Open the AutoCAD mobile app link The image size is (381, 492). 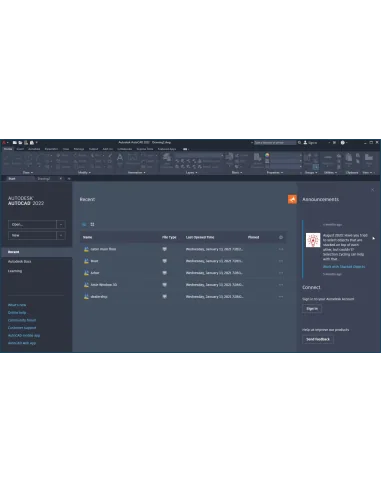tap(24, 335)
